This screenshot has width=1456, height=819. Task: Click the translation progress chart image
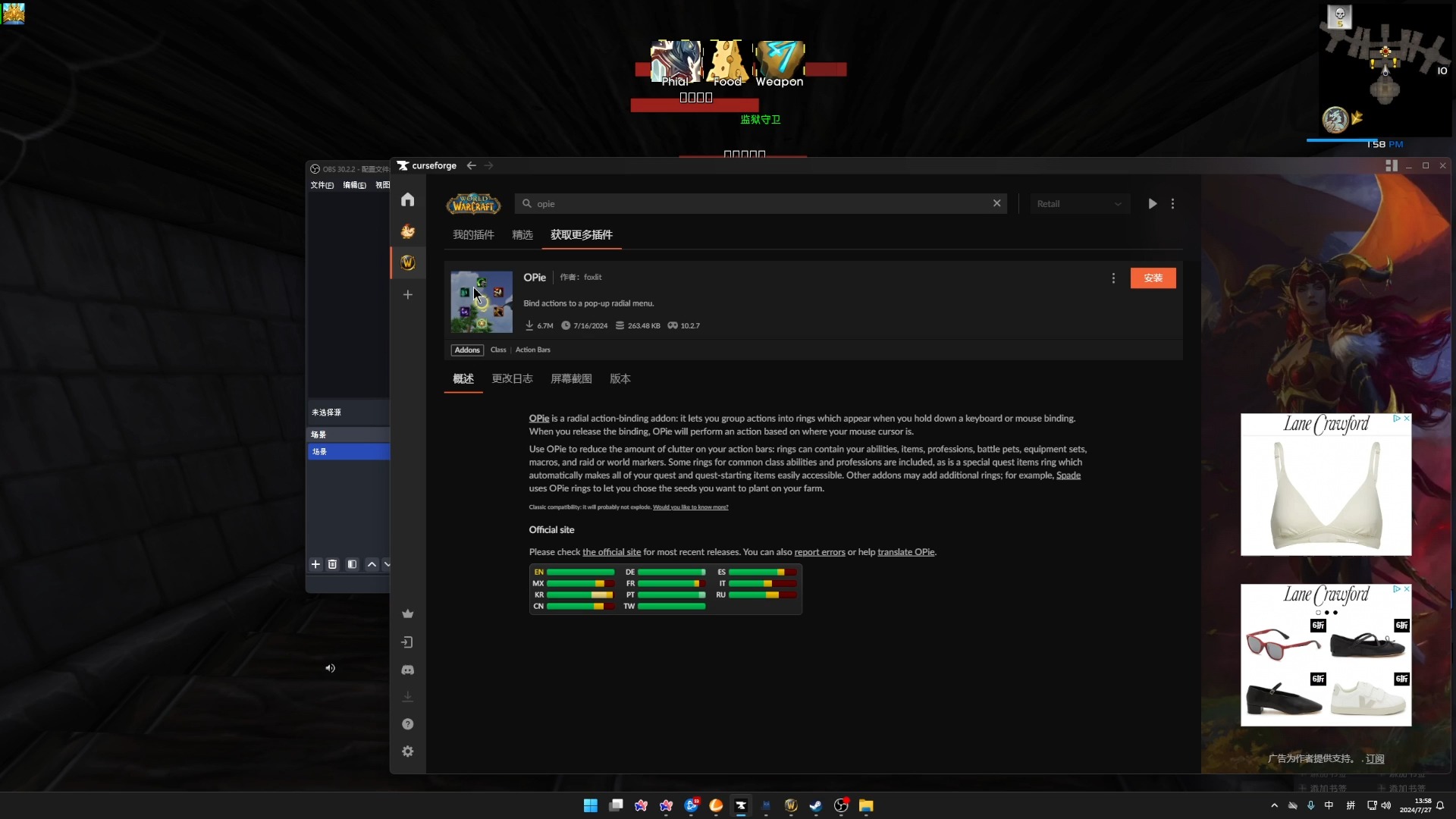click(x=666, y=589)
